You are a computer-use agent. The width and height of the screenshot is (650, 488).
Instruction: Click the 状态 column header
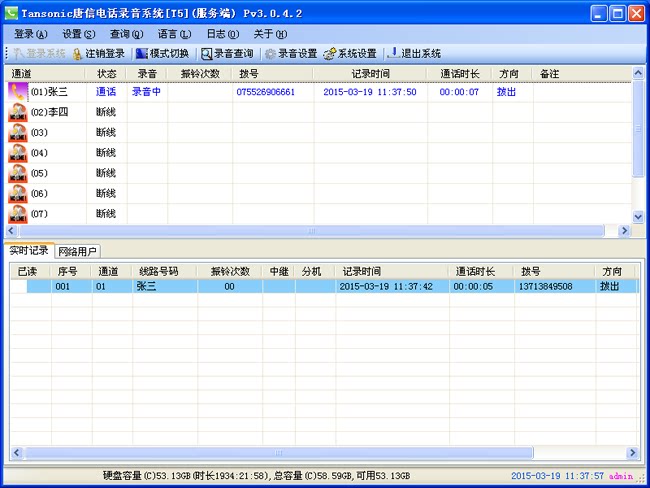106,73
